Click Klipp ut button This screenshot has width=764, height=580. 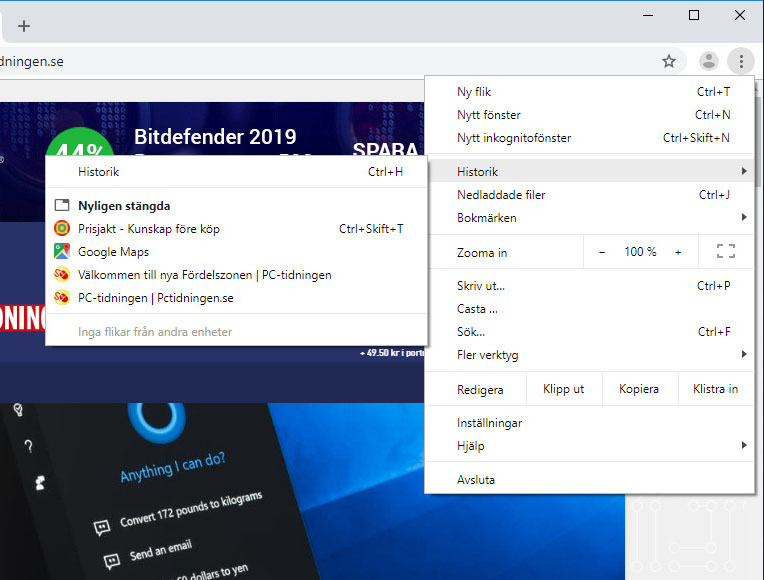pyautogui.click(x=564, y=389)
